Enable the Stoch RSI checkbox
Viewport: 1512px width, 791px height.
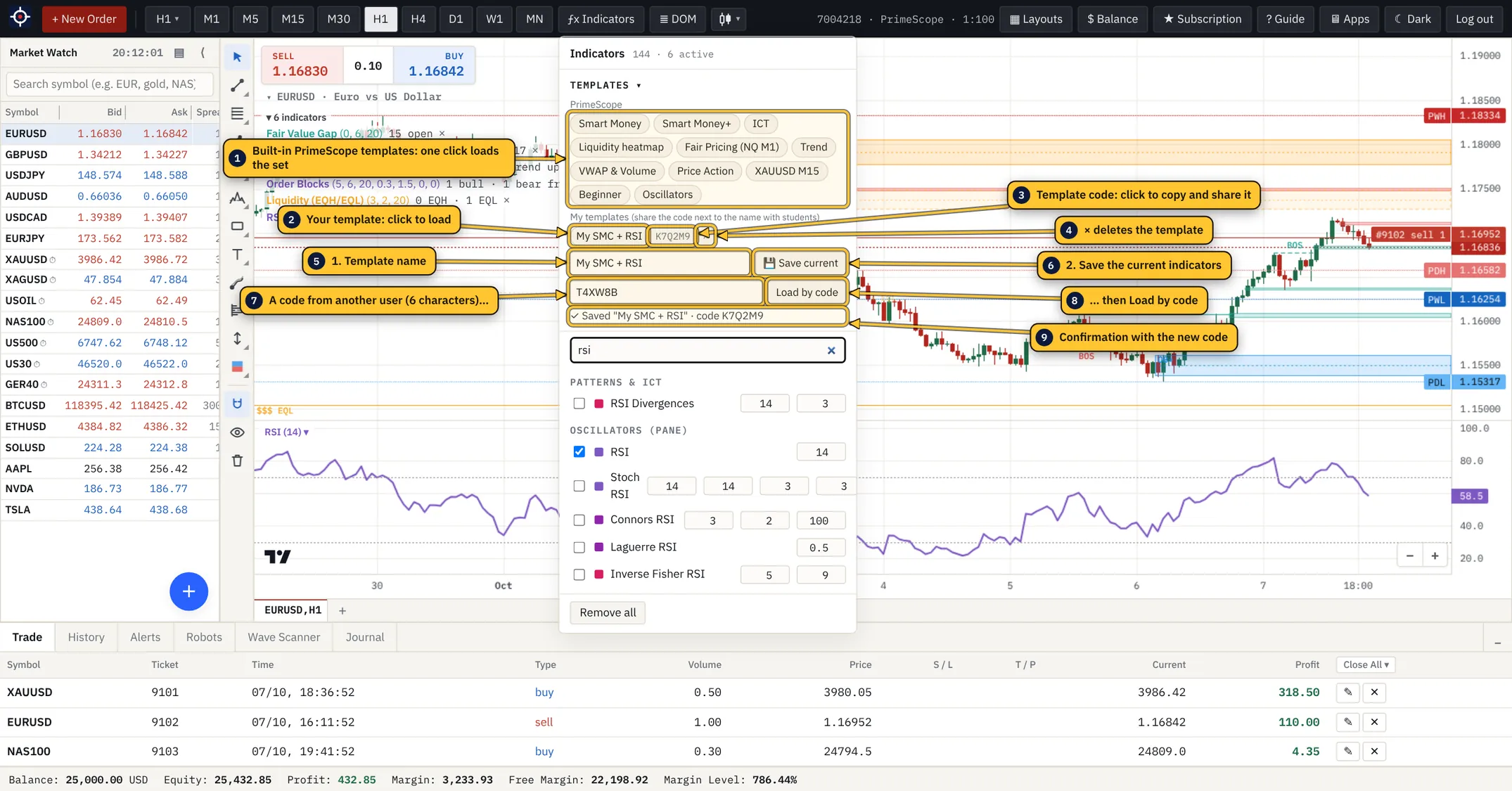579,486
